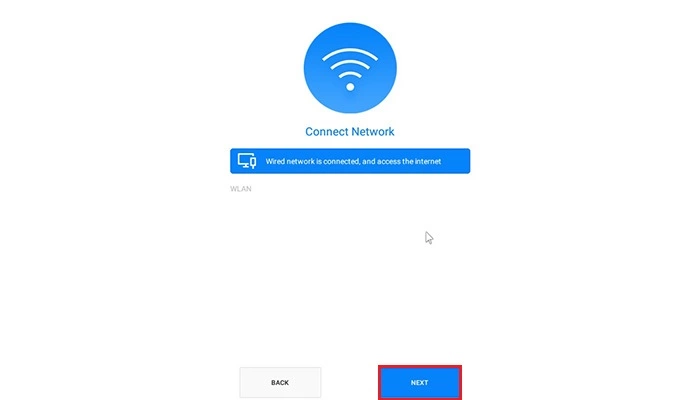Tap the plug part of wired icon
700x400 pixels.
253,163
